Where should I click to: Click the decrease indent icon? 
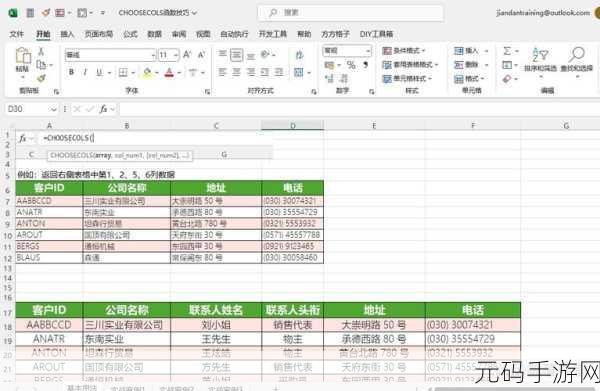click(265, 72)
